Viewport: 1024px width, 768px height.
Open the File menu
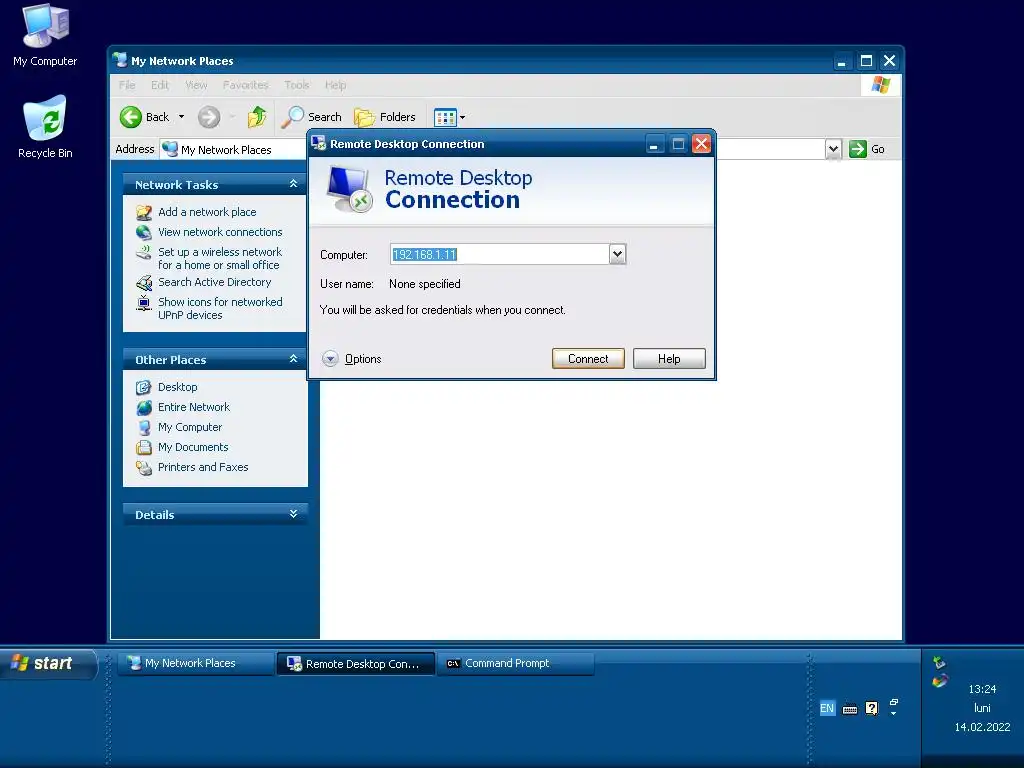(x=127, y=85)
